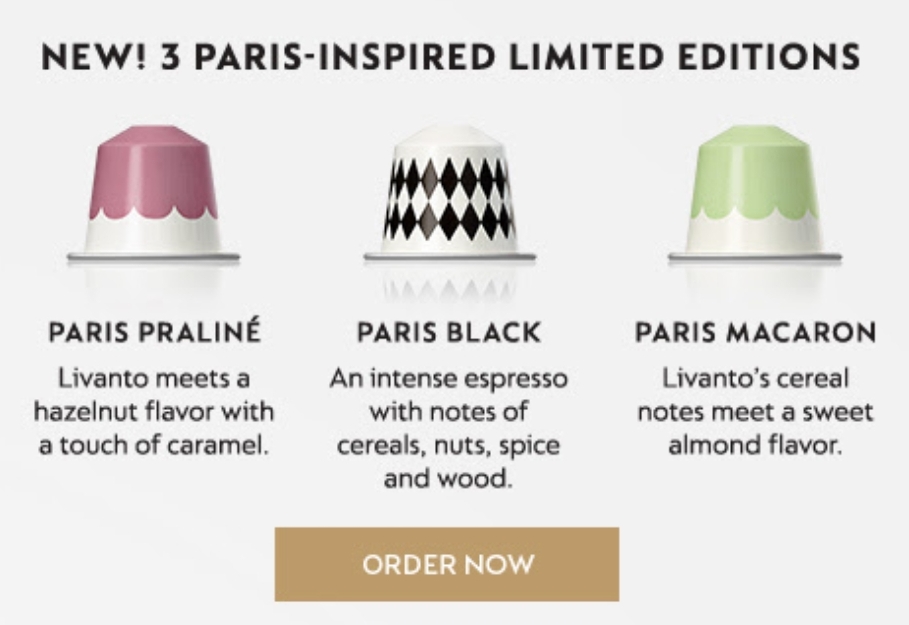Screen dimensions: 909x625
Task: Click the ORDER NOW button
Action: [447, 564]
